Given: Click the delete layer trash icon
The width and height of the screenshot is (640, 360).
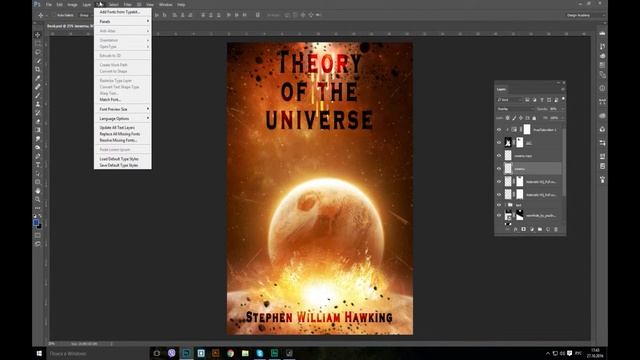Looking at the screenshot, I should coord(556,229).
